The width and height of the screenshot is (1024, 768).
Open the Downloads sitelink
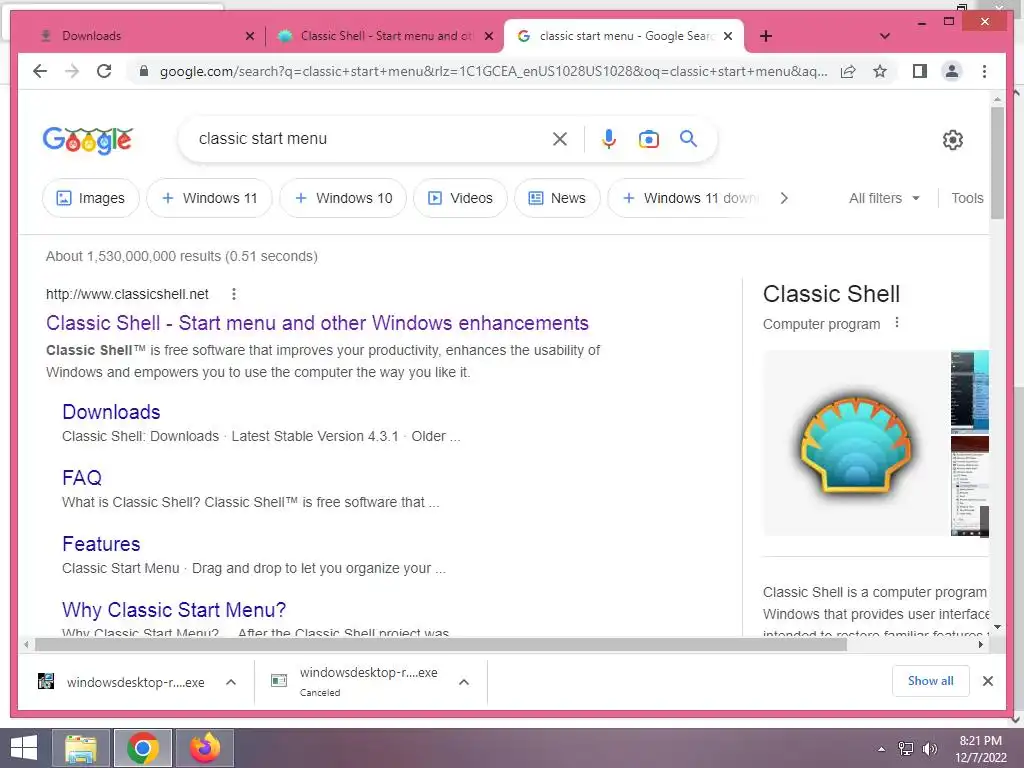point(111,411)
